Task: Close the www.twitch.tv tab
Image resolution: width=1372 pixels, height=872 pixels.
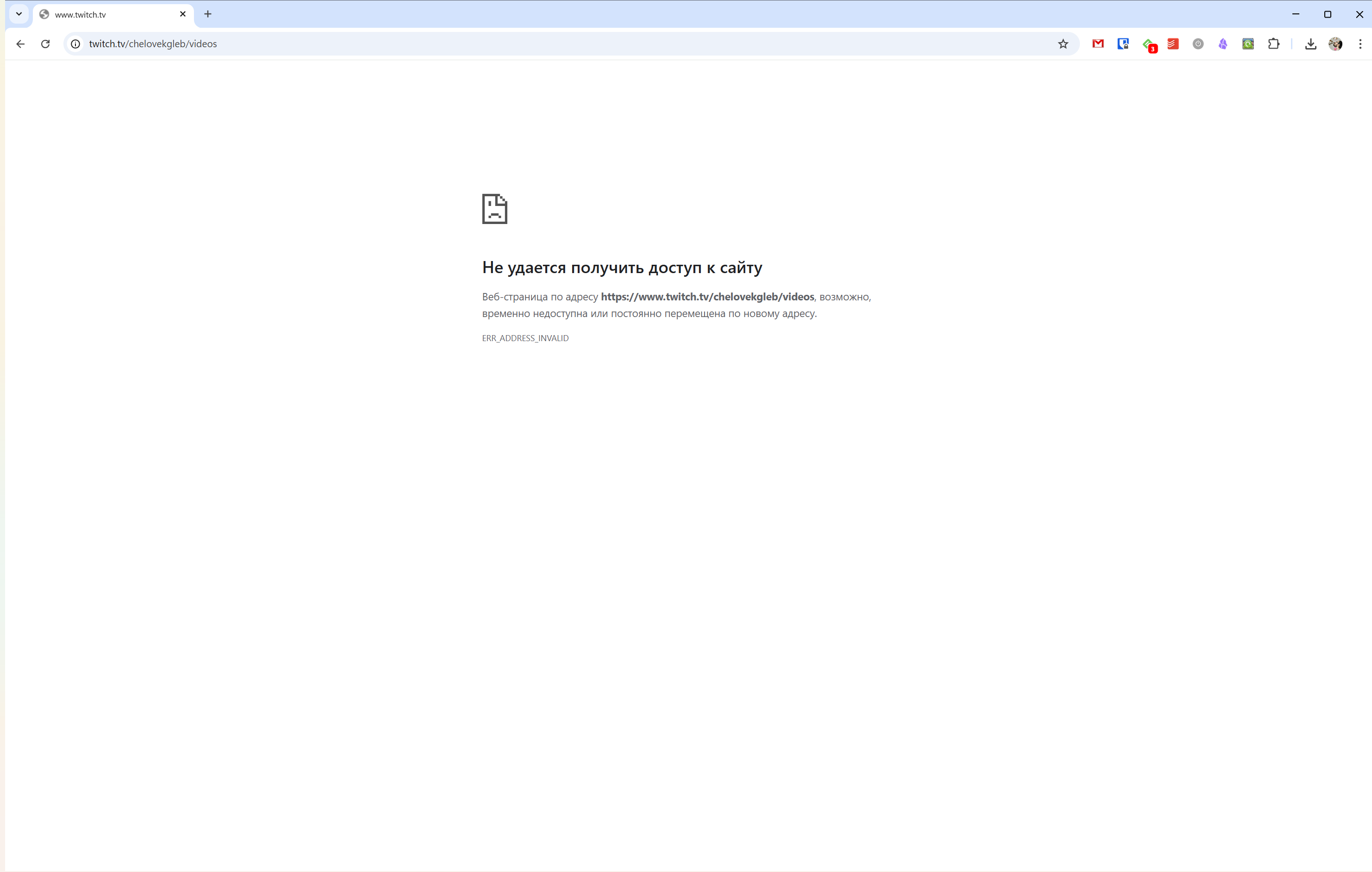Action: click(x=183, y=14)
